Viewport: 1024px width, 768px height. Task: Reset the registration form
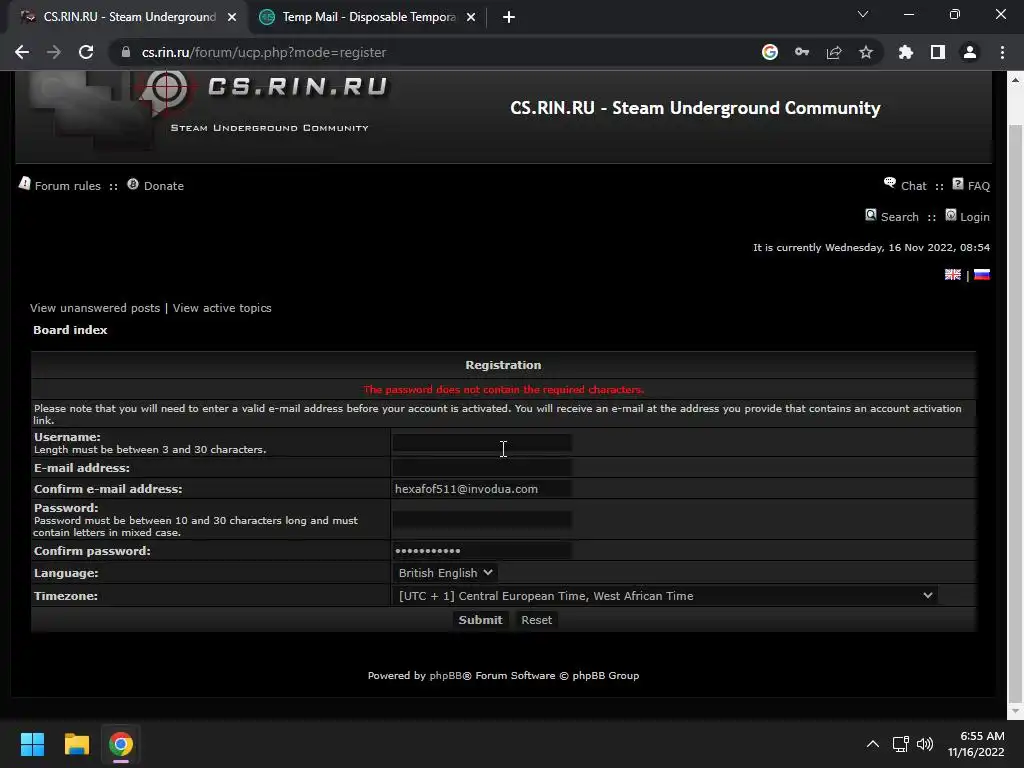(x=536, y=620)
